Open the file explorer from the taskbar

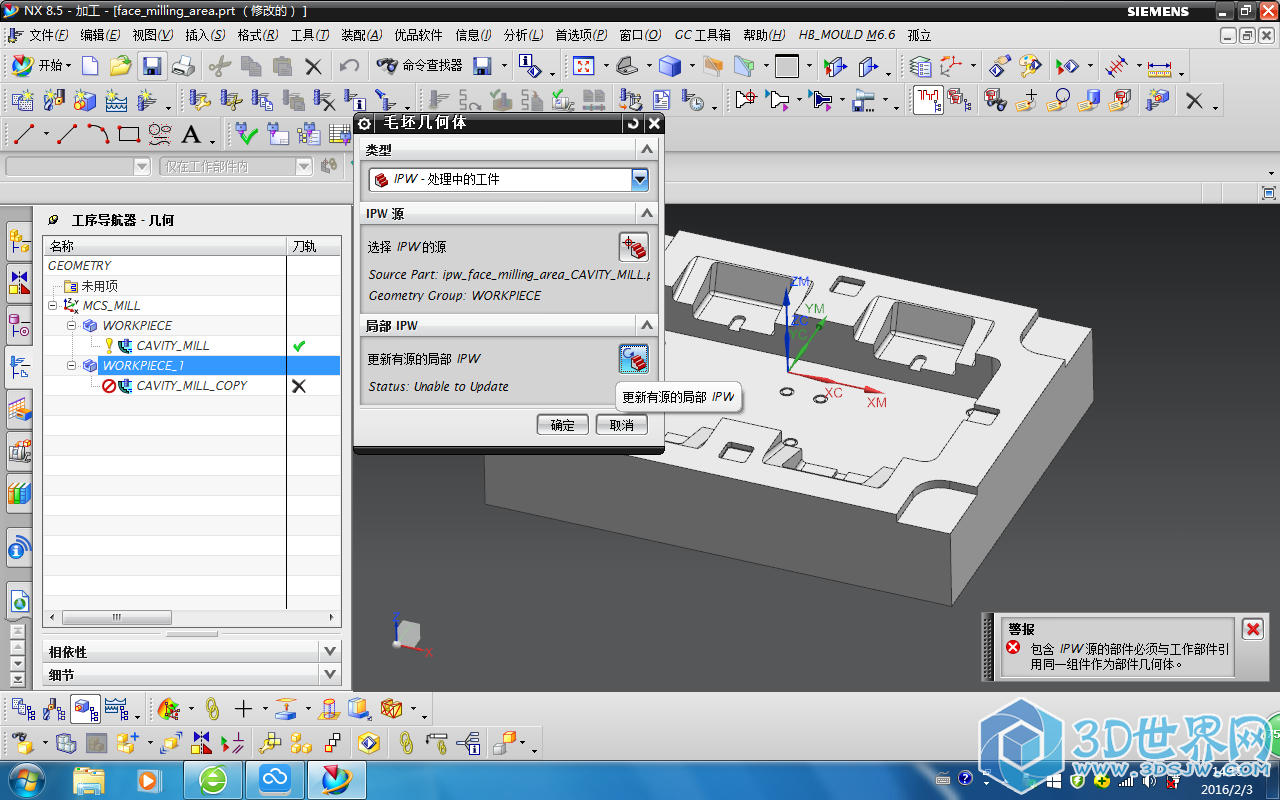pos(89,779)
